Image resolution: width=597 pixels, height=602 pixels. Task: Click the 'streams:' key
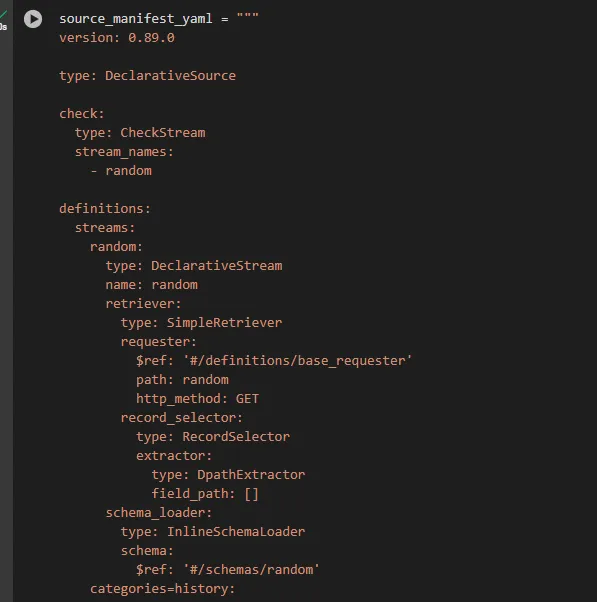(x=105, y=228)
